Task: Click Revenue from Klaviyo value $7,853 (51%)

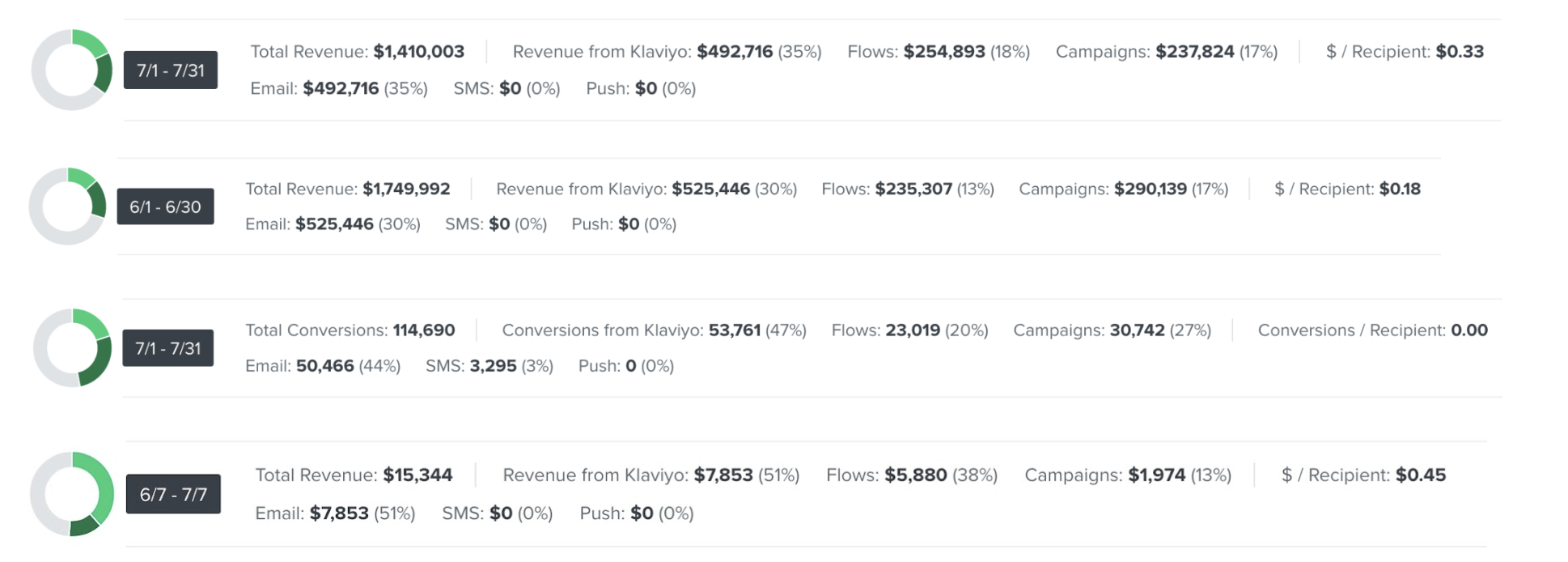Action: pos(747,475)
